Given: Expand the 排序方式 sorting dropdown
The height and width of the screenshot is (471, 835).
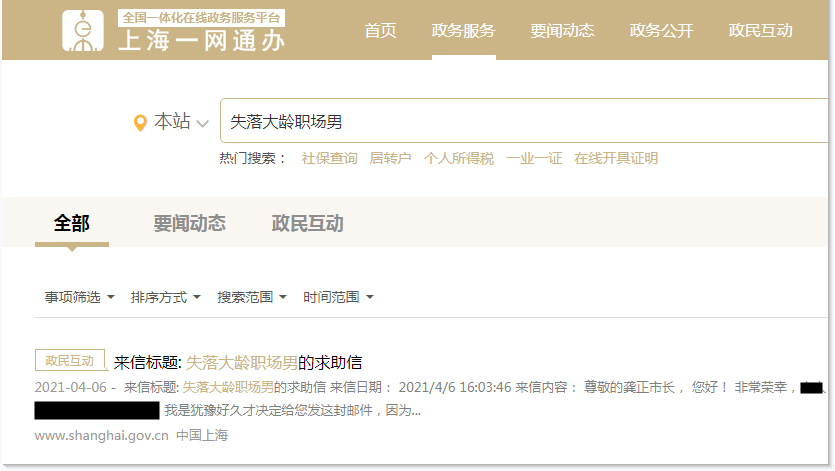Looking at the screenshot, I should 165,297.
